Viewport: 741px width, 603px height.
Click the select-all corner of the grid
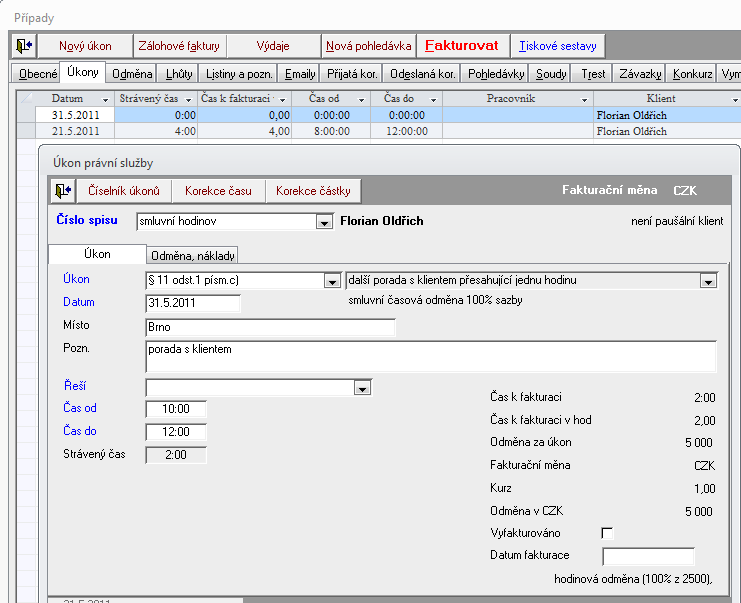tap(26, 99)
